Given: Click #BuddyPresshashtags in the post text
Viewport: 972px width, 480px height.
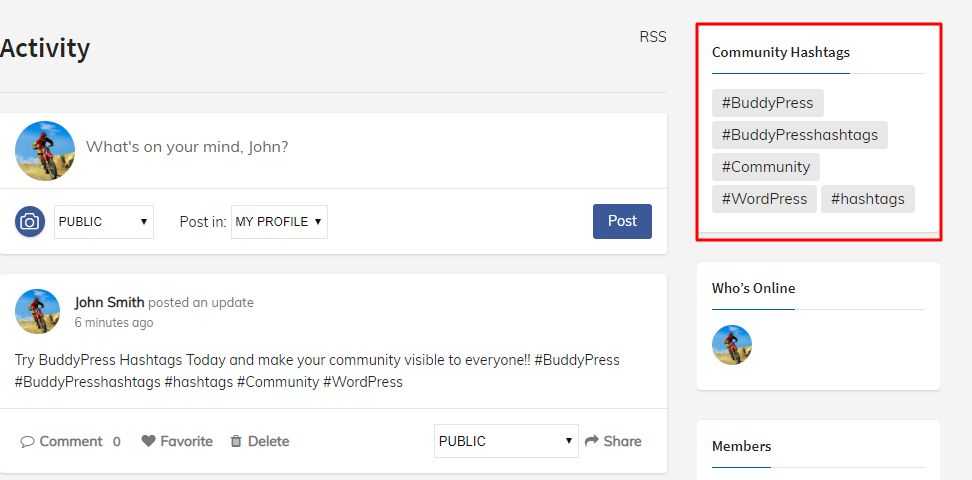Looking at the screenshot, I should (x=87, y=382).
